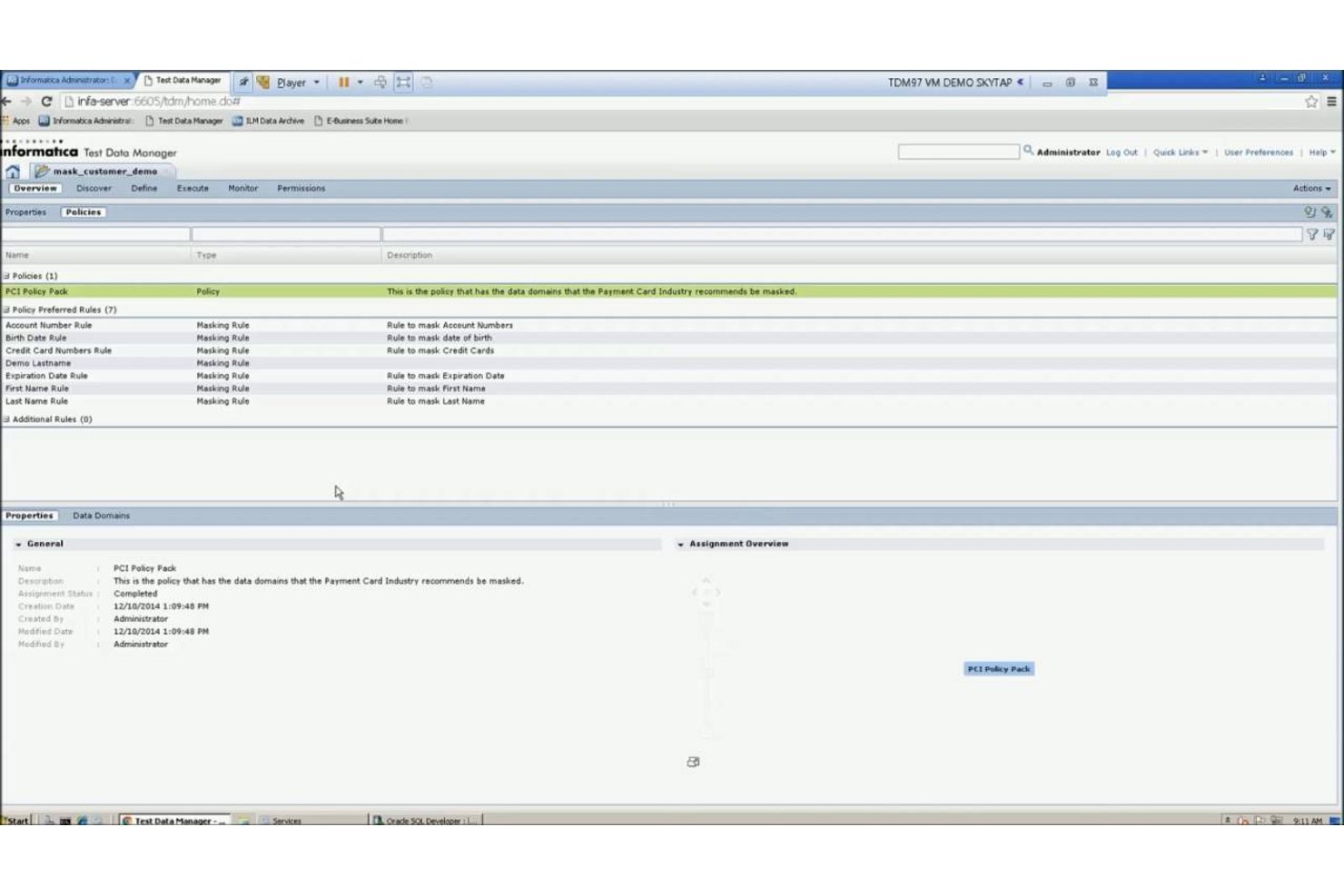Open the Monitor view

tap(243, 189)
